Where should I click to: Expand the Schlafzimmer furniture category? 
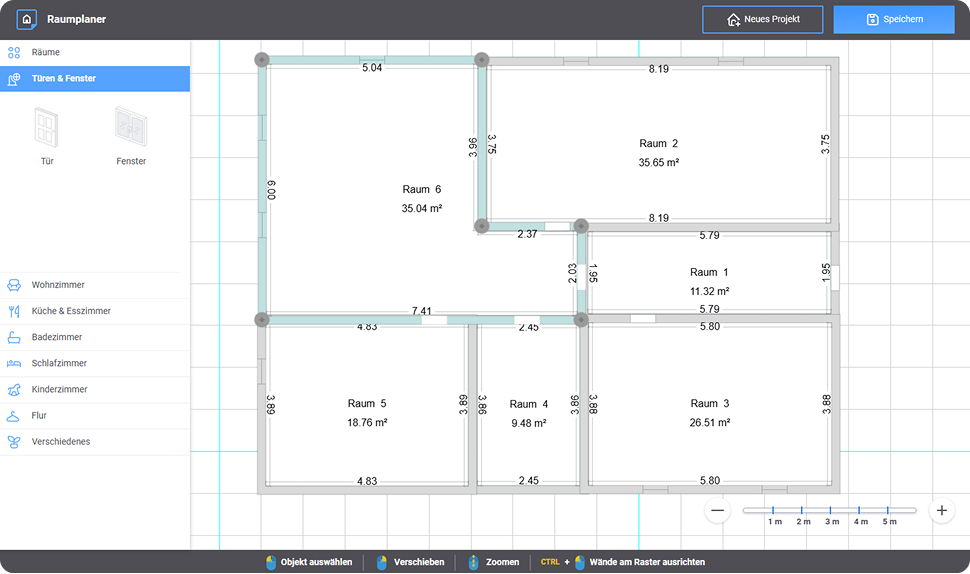coord(59,363)
